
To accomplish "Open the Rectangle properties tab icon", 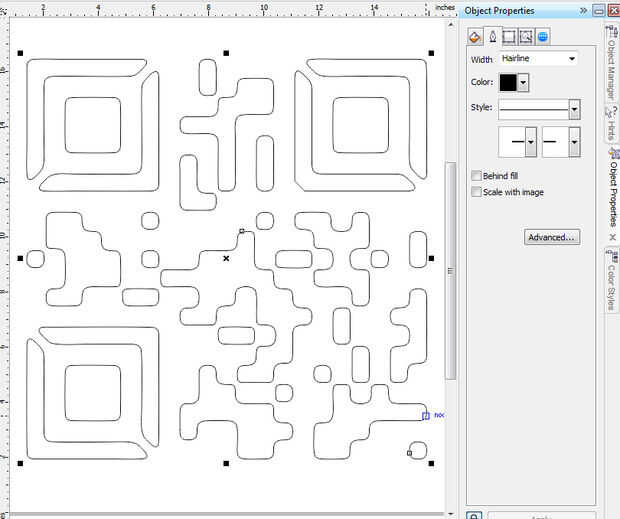I will 509,37.
